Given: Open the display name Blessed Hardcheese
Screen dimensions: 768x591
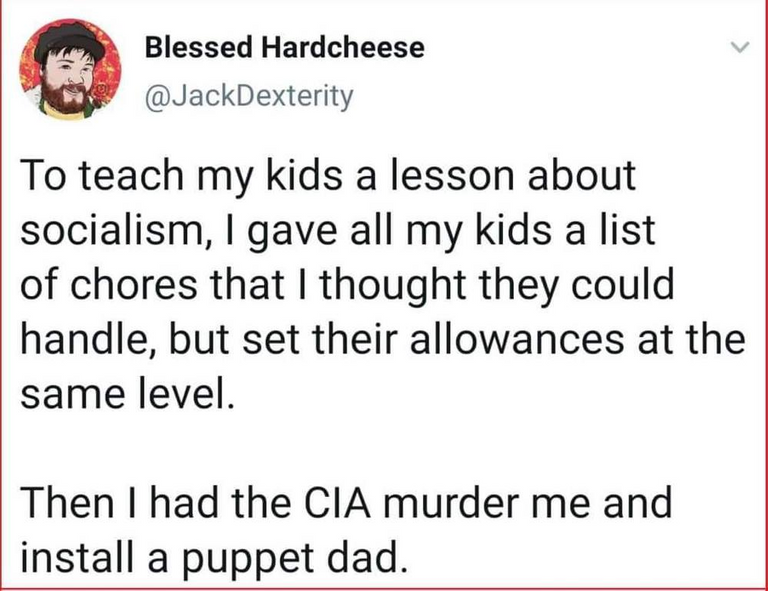Looking at the screenshot, I should tap(284, 47).
